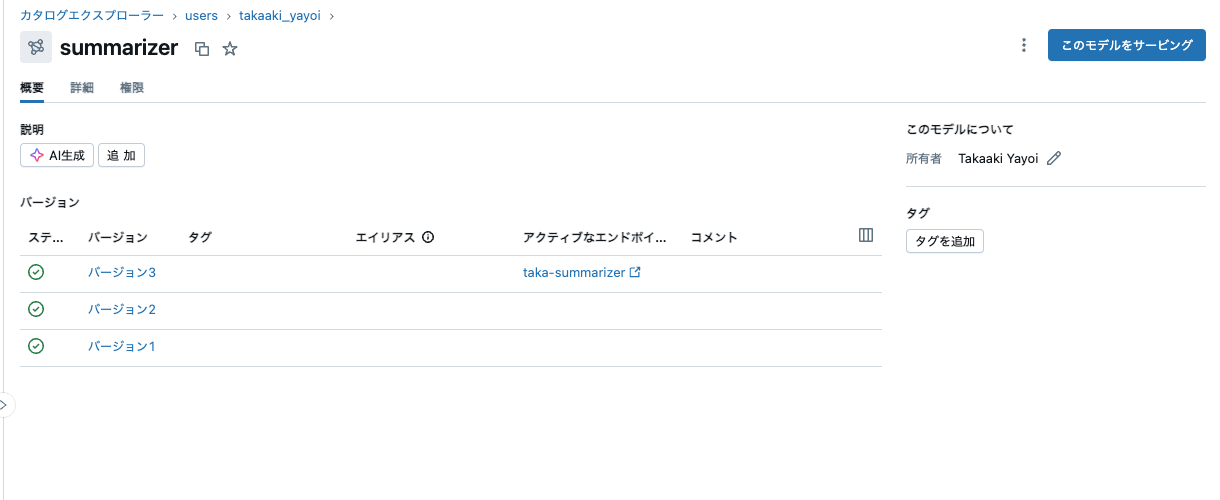Click the バージョン1 ready status icon
This screenshot has height=500, width=1220.
[x=36, y=346]
